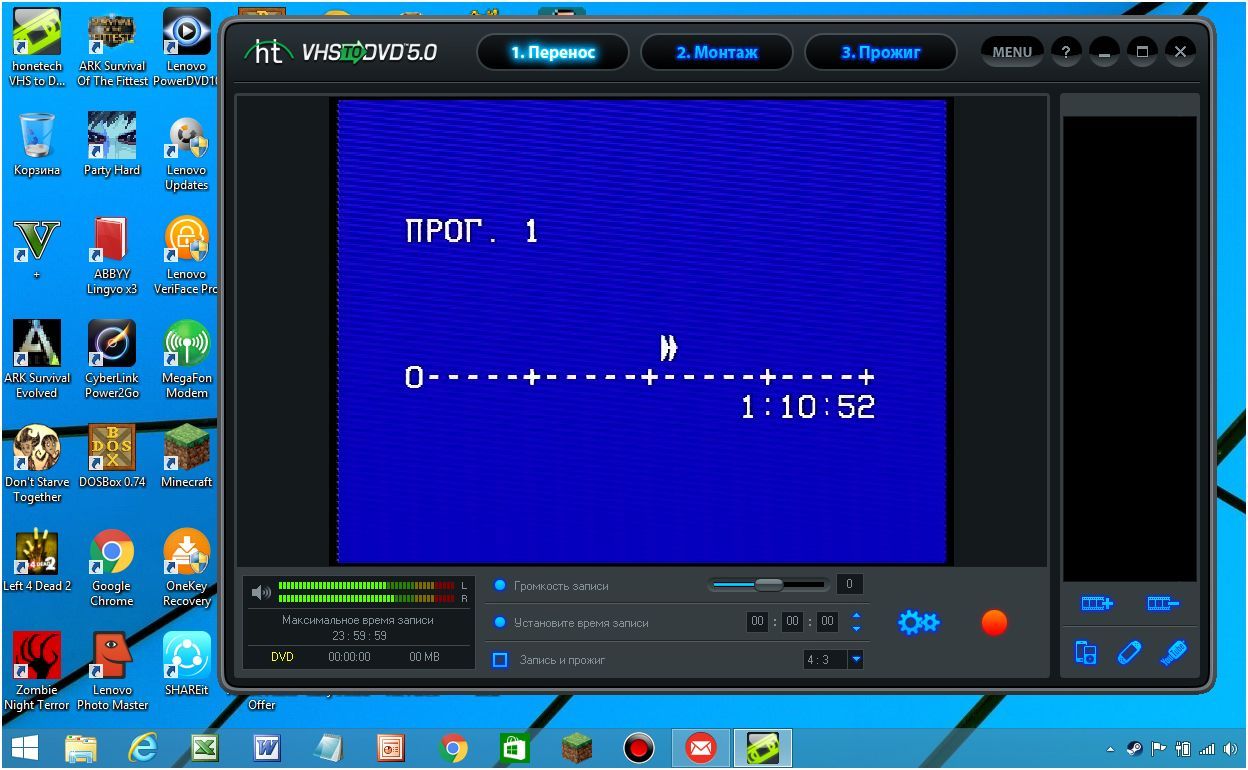The height and width of the screenshot is (770, 1248).
Task: Click the red record button
Action: point(994,622)
